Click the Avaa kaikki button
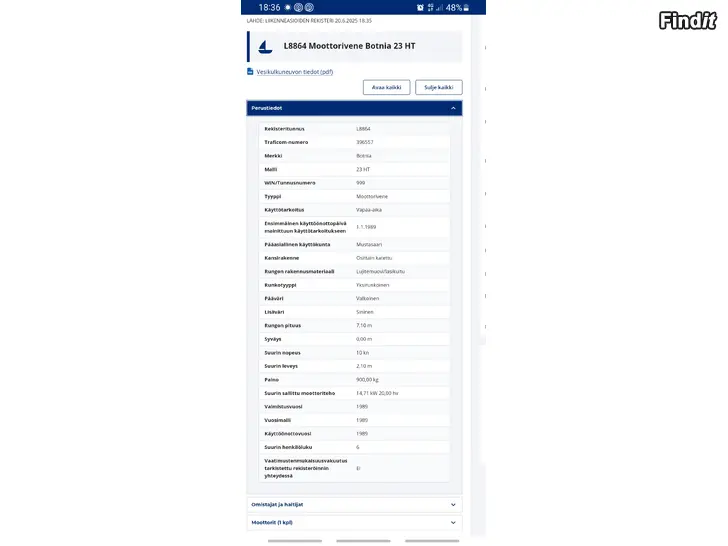Viewport: 728px width, 546px height. [x=386, y=87]
